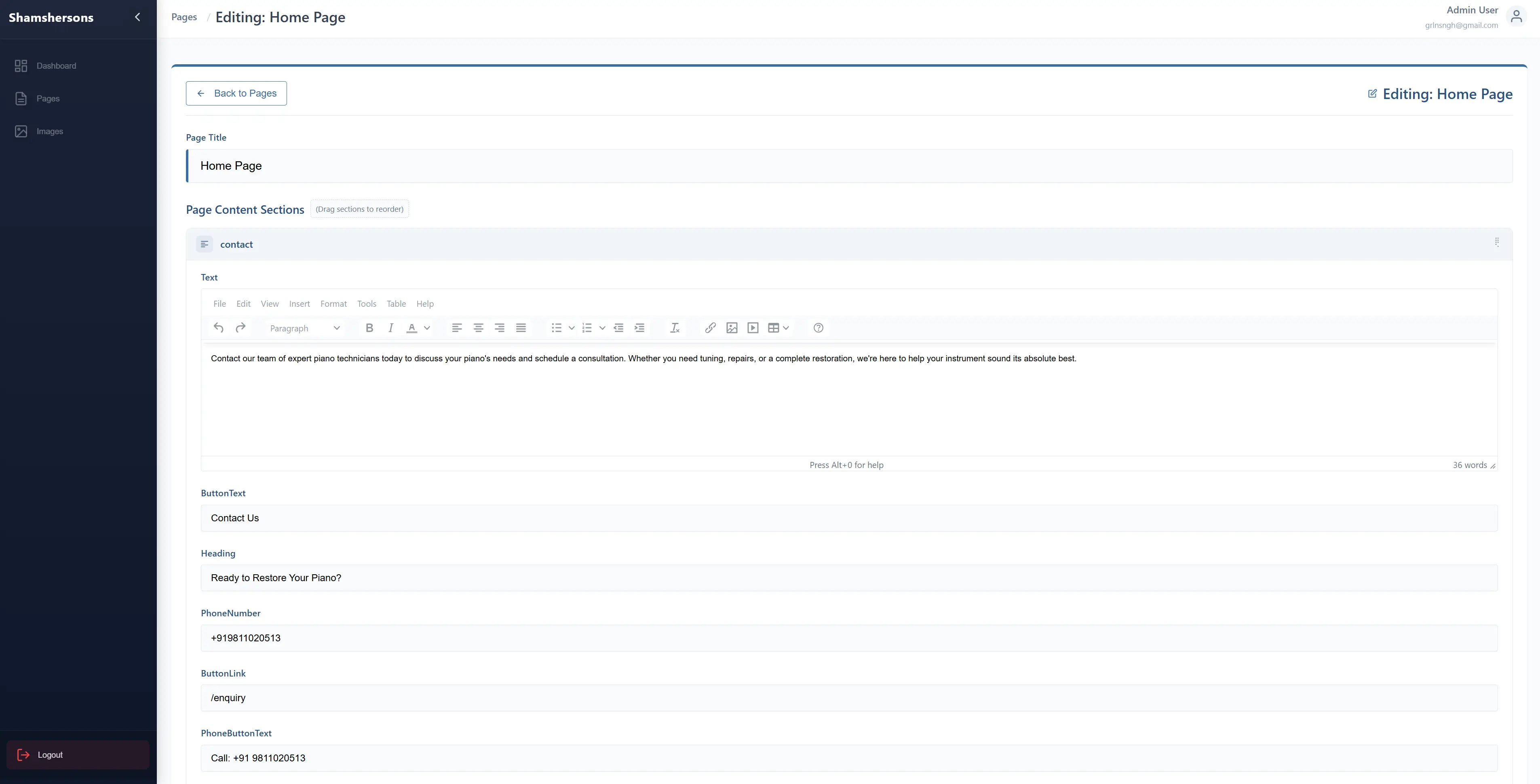Apply bold formatting in the text editor

coord(369,327)
